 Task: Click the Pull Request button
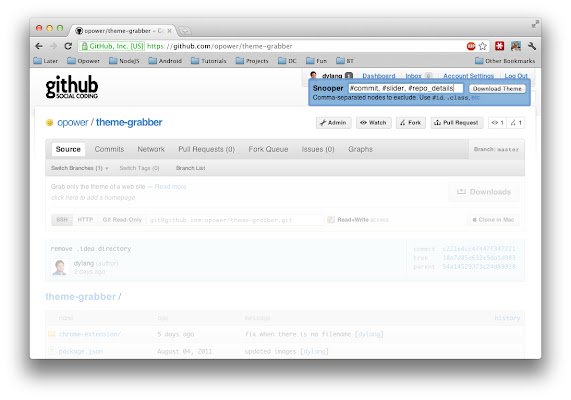click(x=457, y=123)
